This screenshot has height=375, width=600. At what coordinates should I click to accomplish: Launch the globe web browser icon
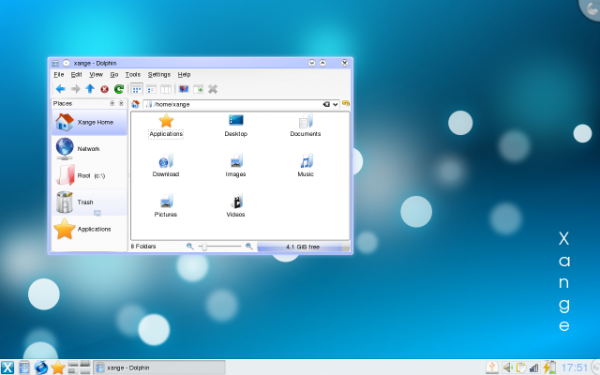click(x=41, y=368)
